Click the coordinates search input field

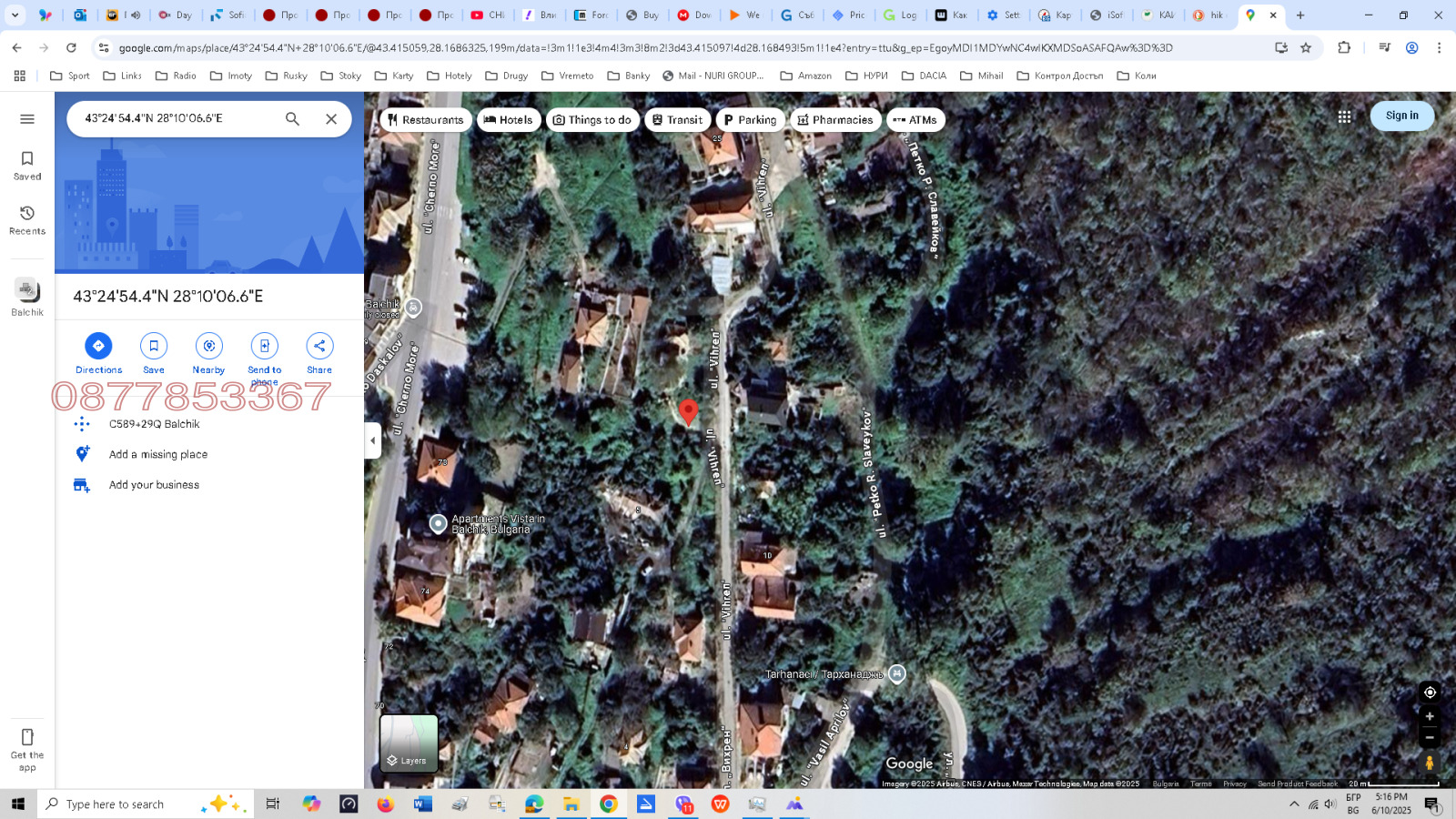pyautogui.click(x=177, y=118)
